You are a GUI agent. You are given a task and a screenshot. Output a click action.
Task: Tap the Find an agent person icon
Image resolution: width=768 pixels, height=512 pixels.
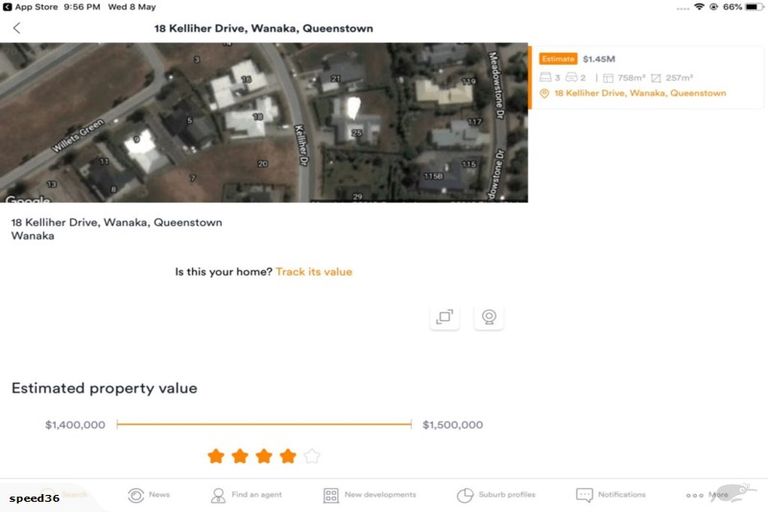point(218,495)
